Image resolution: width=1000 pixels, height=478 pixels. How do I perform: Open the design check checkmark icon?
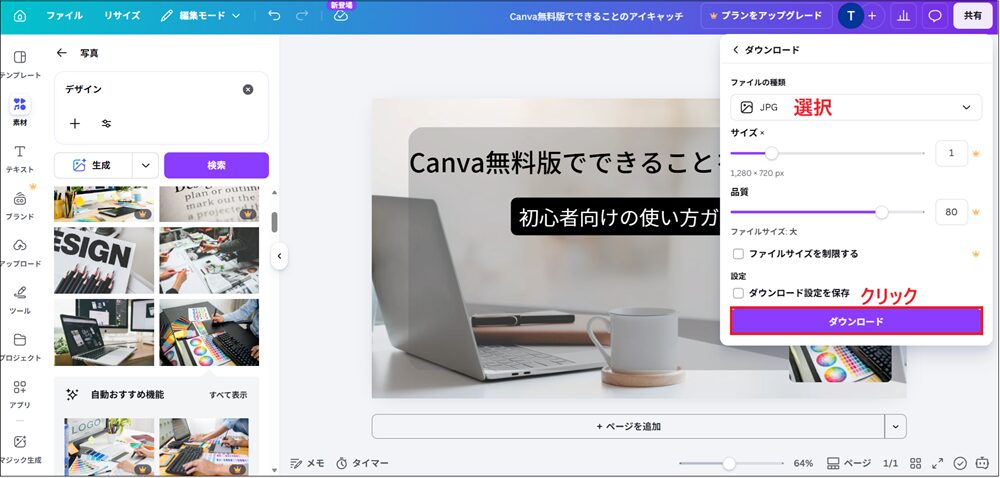coord(960,463)
